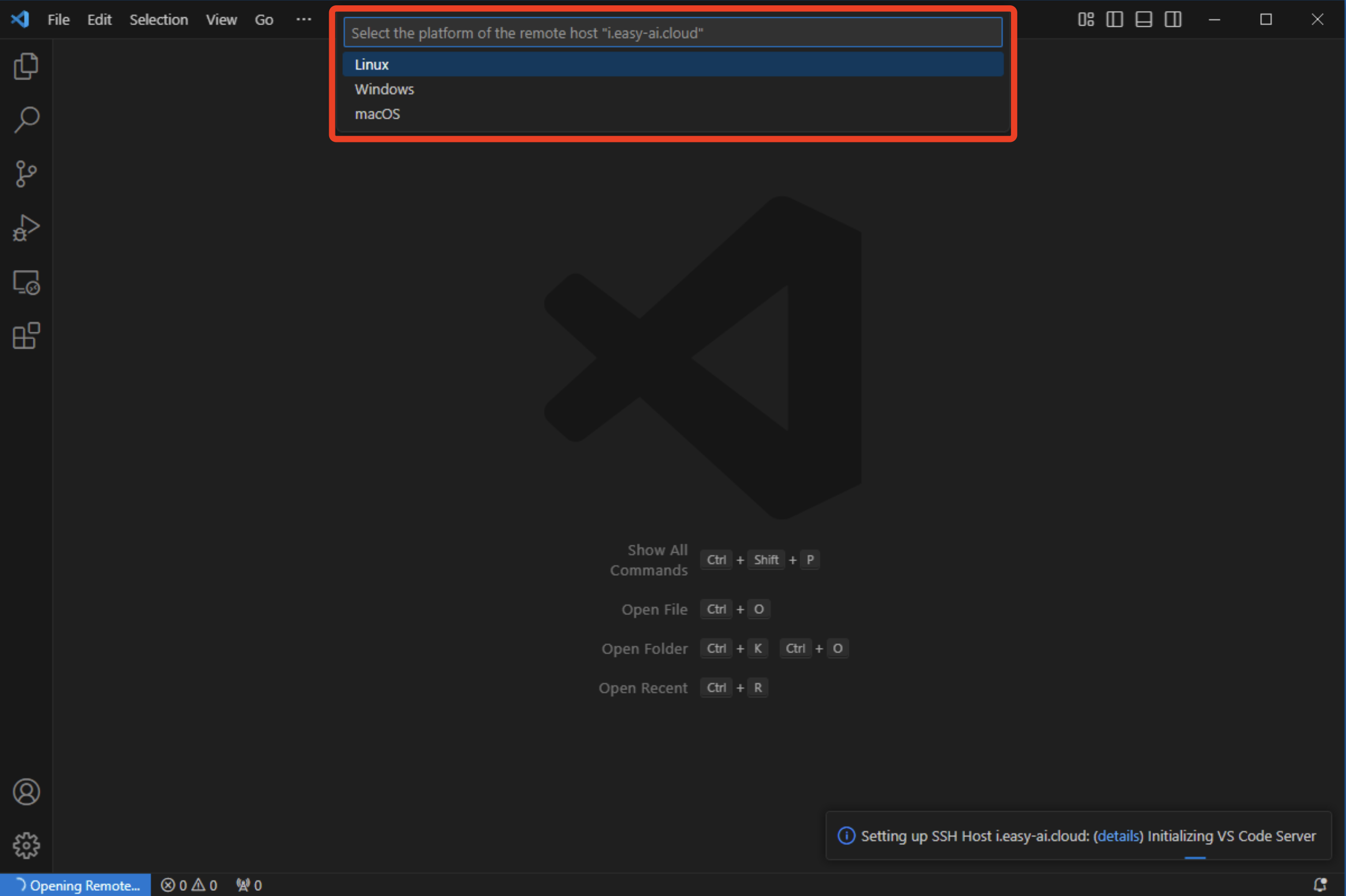The image size is (1346, 896).
Task: Open the Search view in activity bar
Action: tap(26, 120)
